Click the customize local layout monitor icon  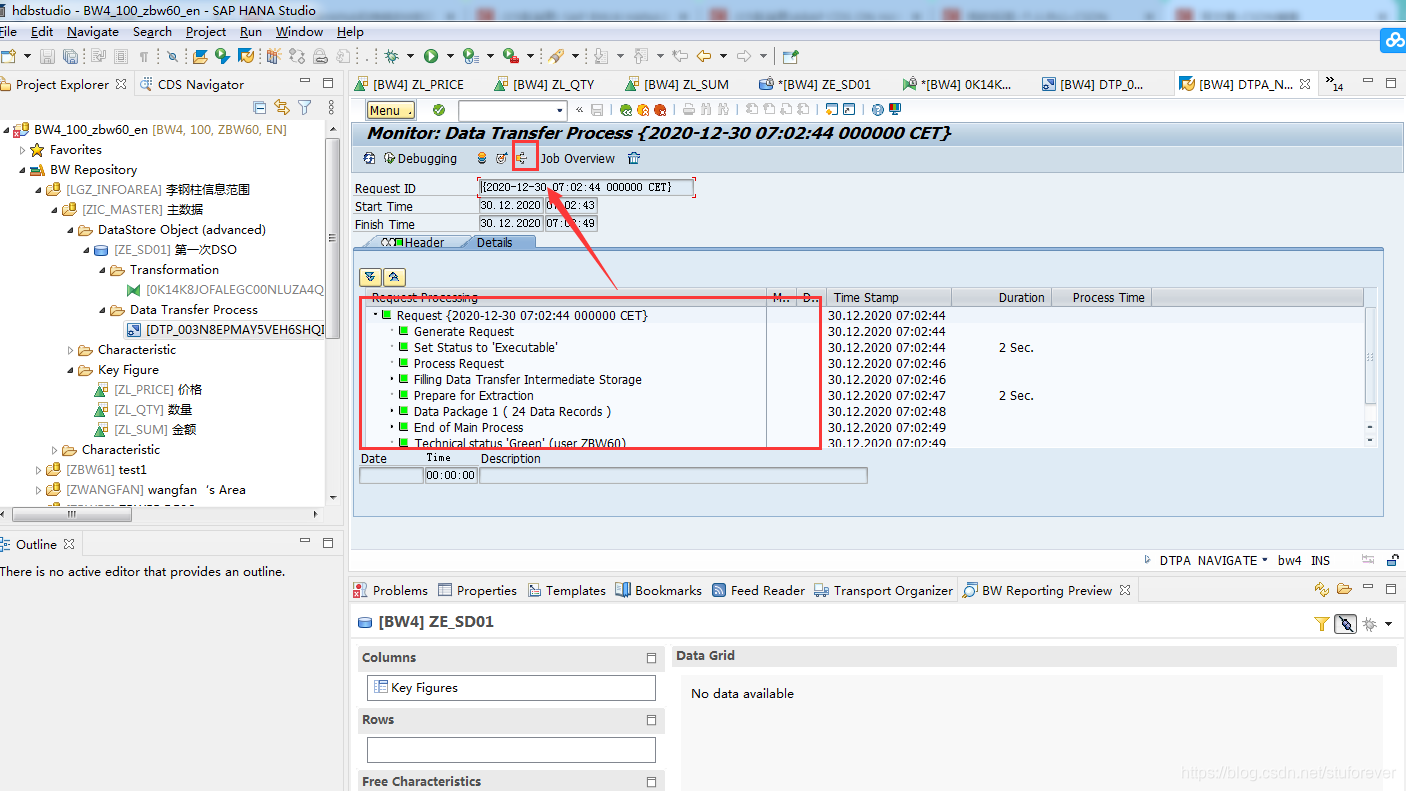pyautogui.click(x=895, y=110)
